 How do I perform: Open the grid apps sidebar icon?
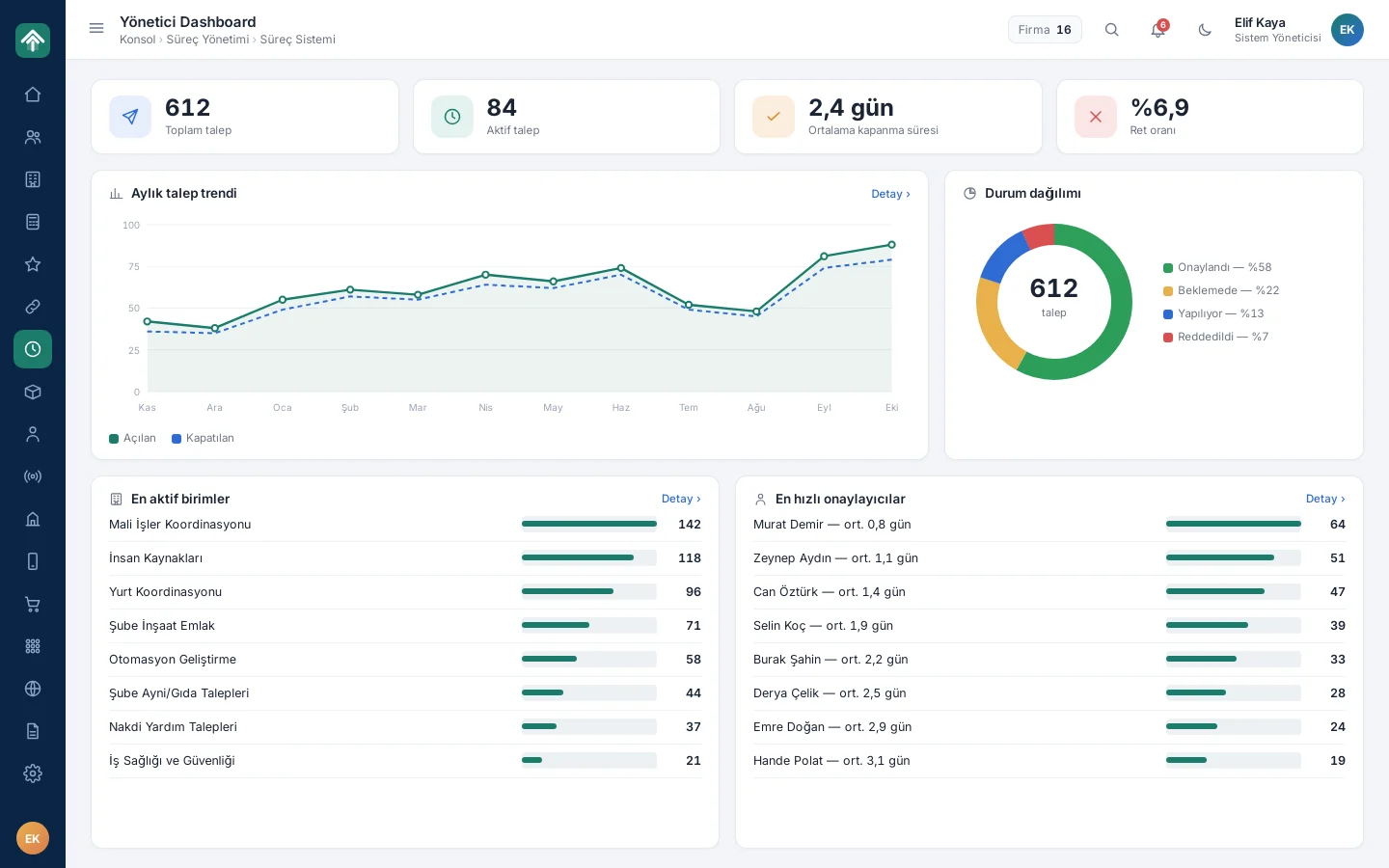tap(33, 646)
